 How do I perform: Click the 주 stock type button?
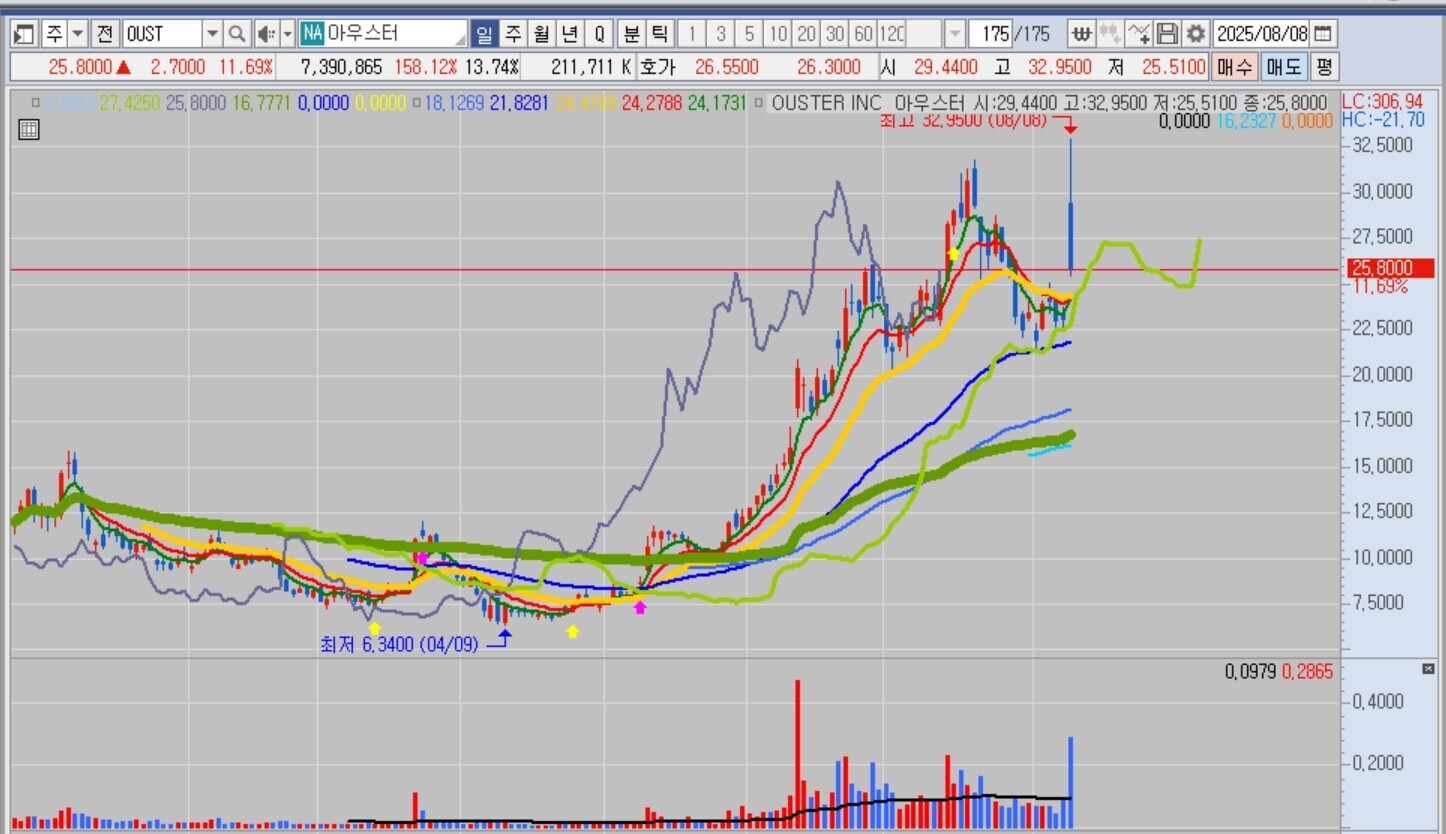54,34
